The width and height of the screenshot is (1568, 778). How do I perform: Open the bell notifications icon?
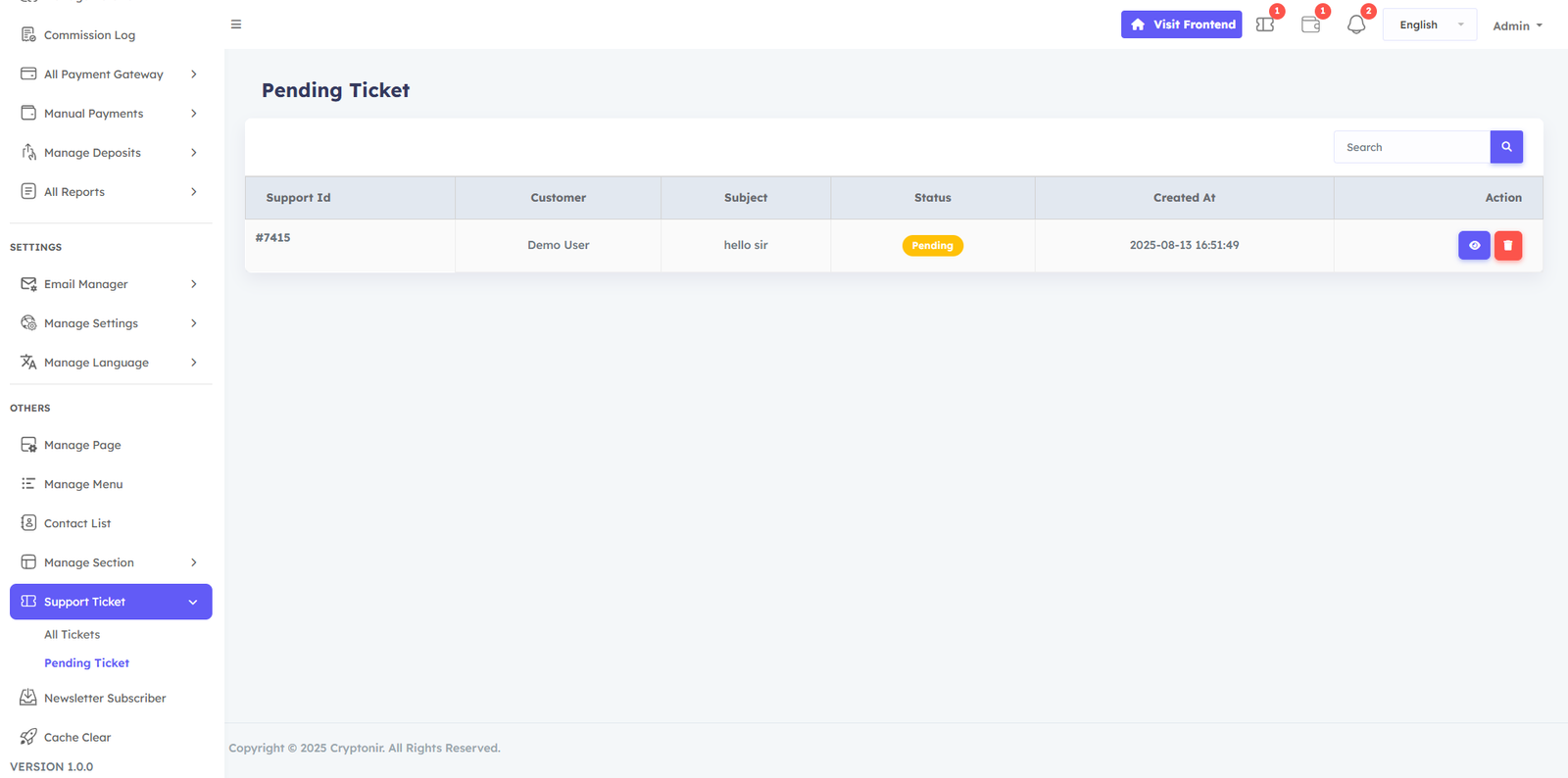(x=1356, y=24)
